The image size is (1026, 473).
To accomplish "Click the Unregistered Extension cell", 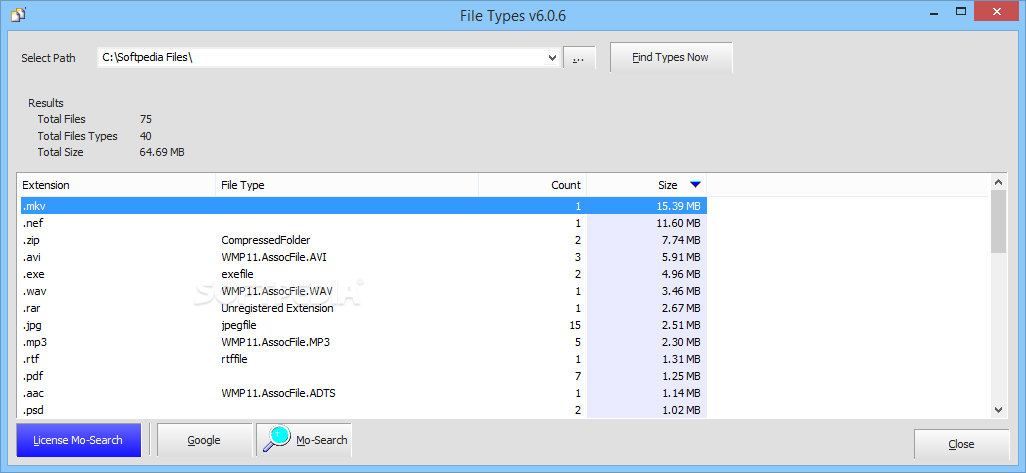I will 277,308.
